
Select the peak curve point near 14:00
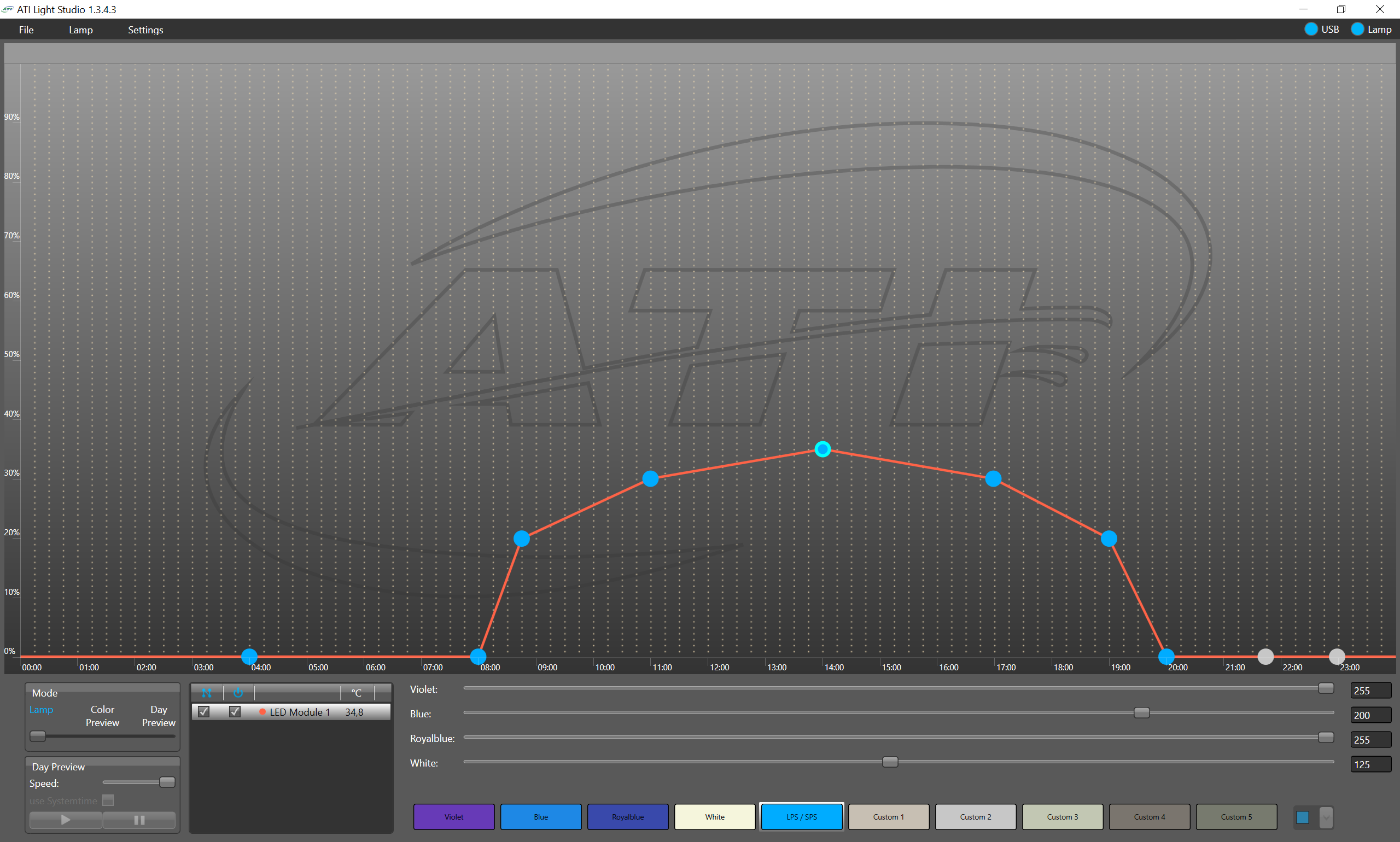coord(822,449)
